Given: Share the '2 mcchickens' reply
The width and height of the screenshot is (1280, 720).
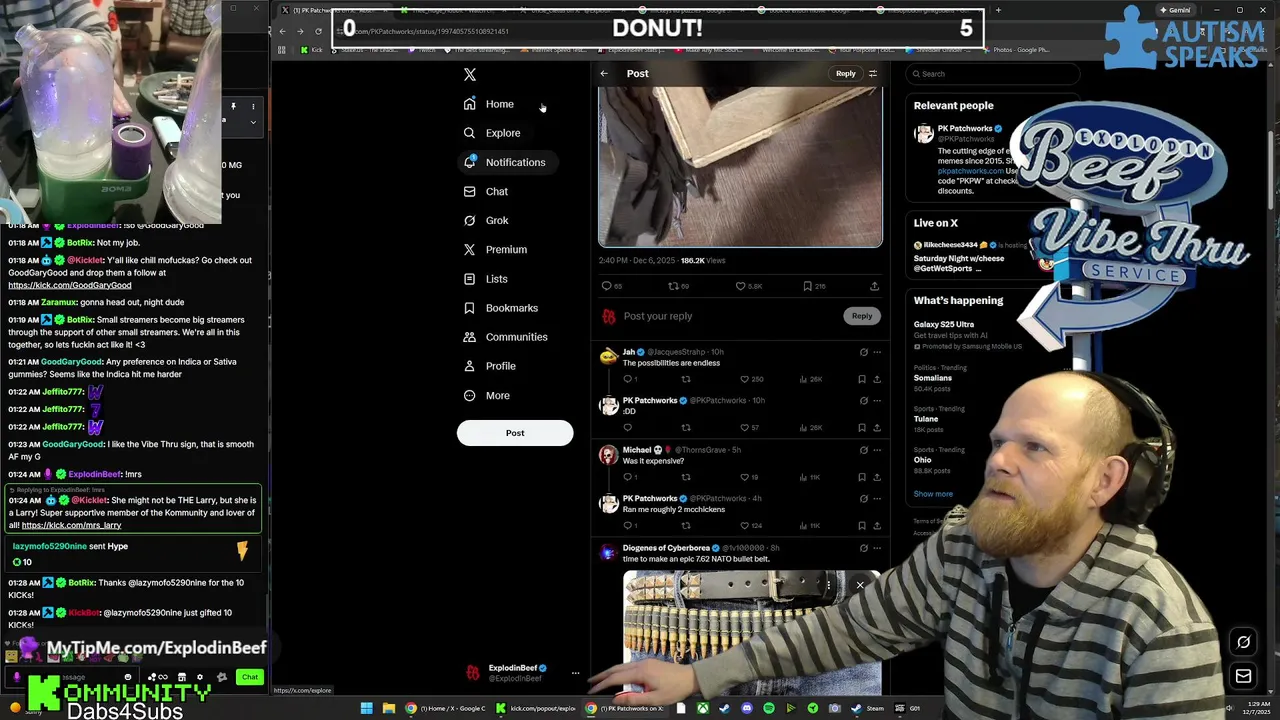Looking at the screenshot, I should click(x=877, y=525).
